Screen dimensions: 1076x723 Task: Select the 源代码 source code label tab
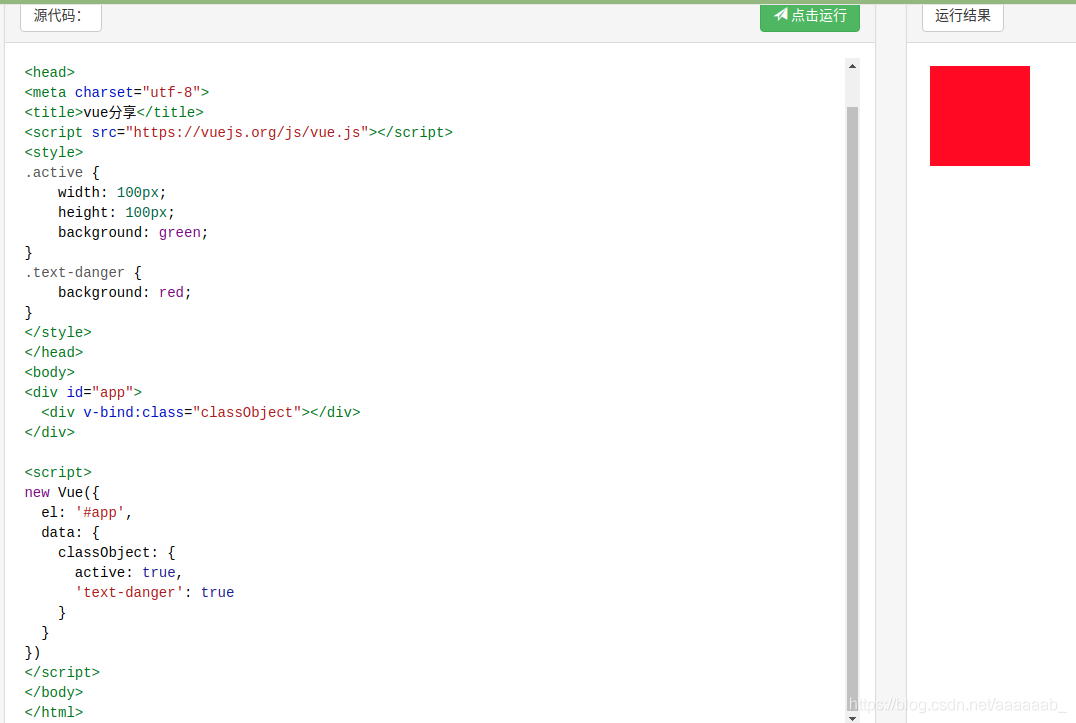coord(61,16)
